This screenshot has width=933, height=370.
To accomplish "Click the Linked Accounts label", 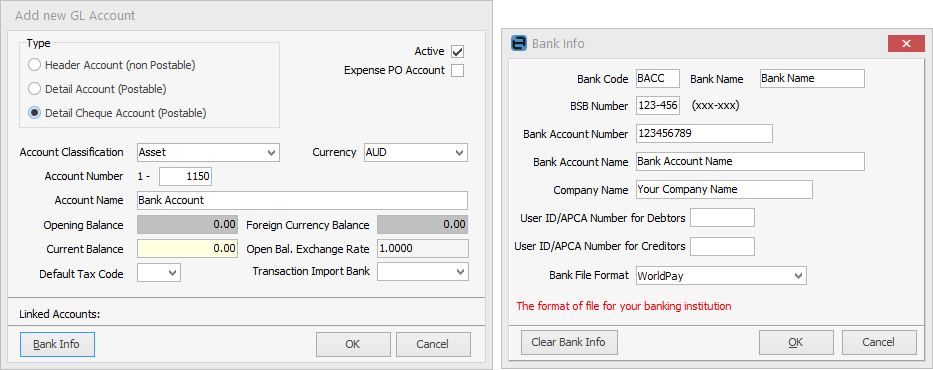I will click(x=60, y=314).
